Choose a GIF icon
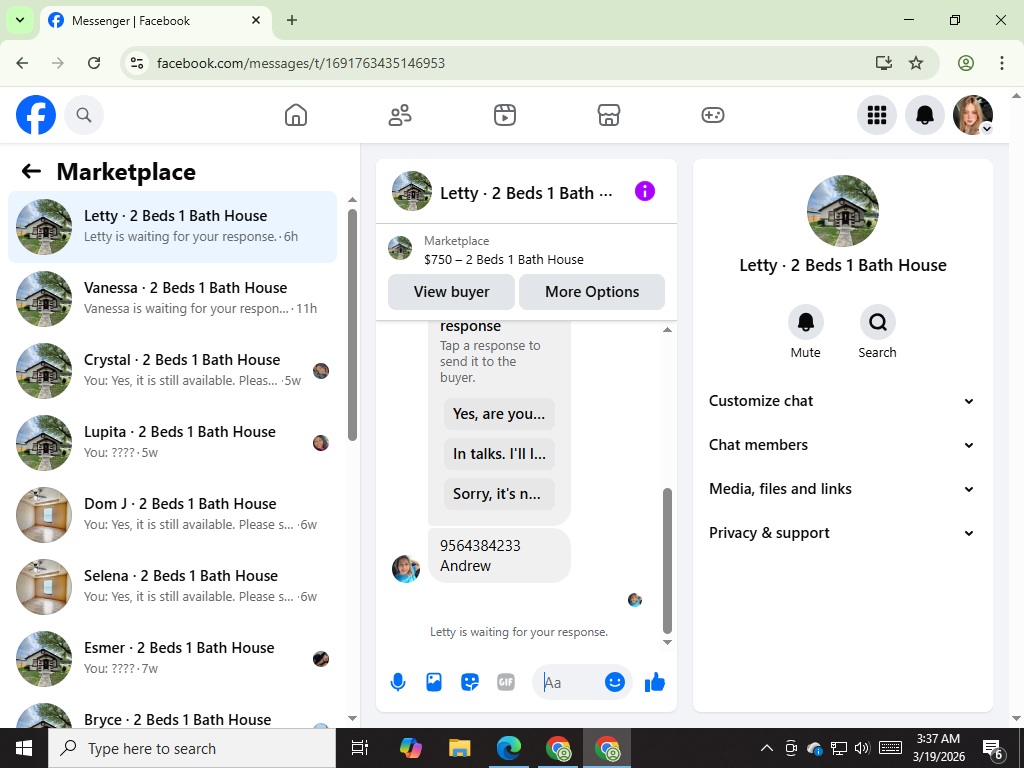The image size is (1024, 768). tap(505, 682)
